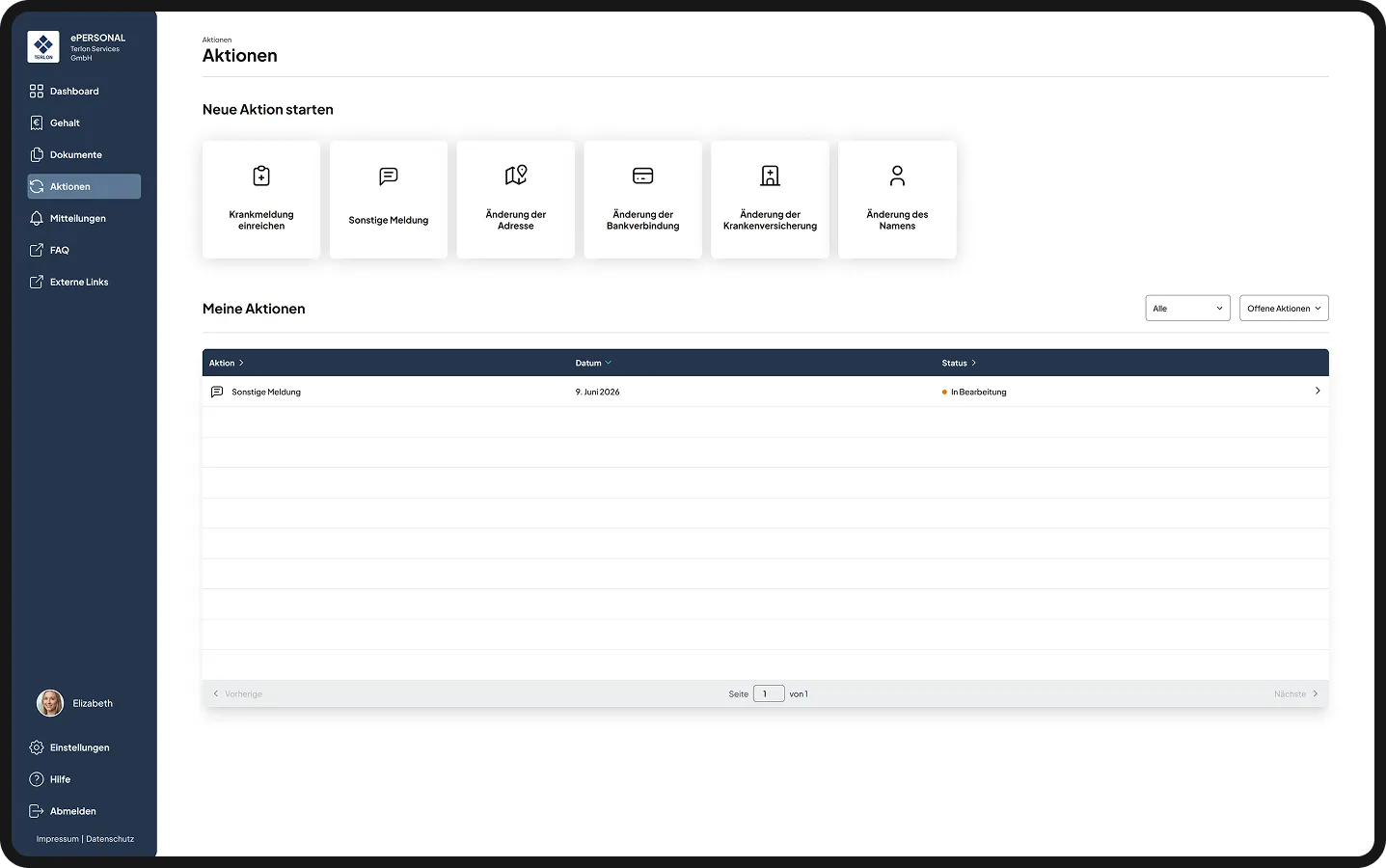Open the Alle filter dropdown
The image size is (1386, 868).
pos(1187,309)
